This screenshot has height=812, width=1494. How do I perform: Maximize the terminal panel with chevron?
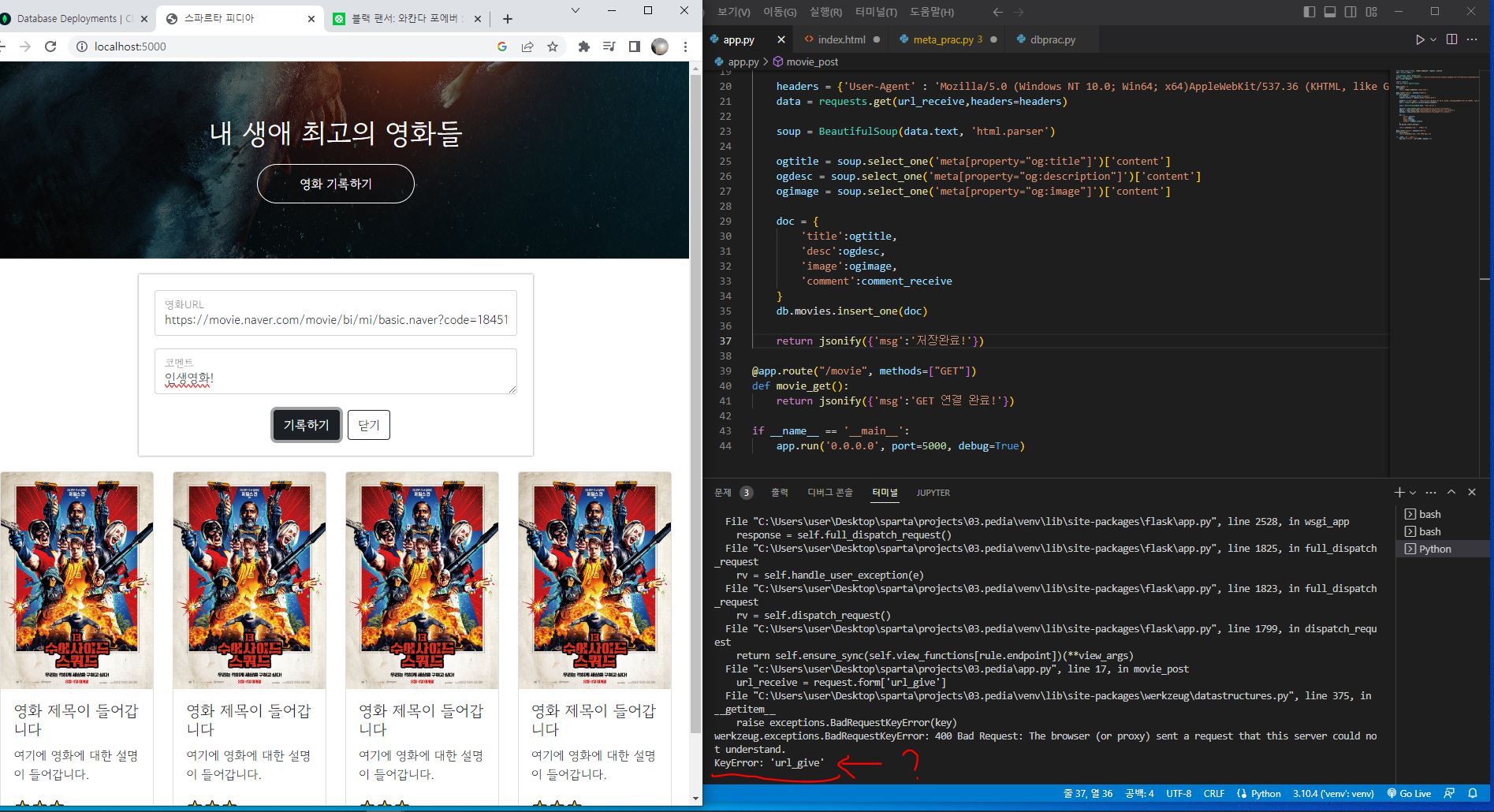1451,492
